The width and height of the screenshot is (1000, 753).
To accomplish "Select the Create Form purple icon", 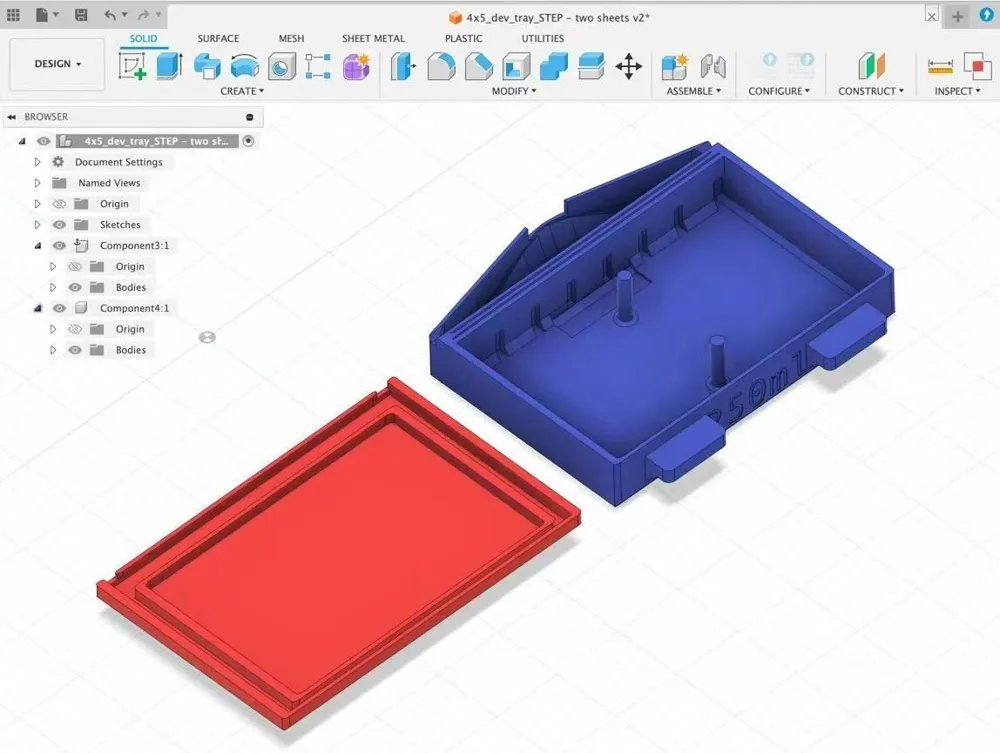I will (357, 66).
